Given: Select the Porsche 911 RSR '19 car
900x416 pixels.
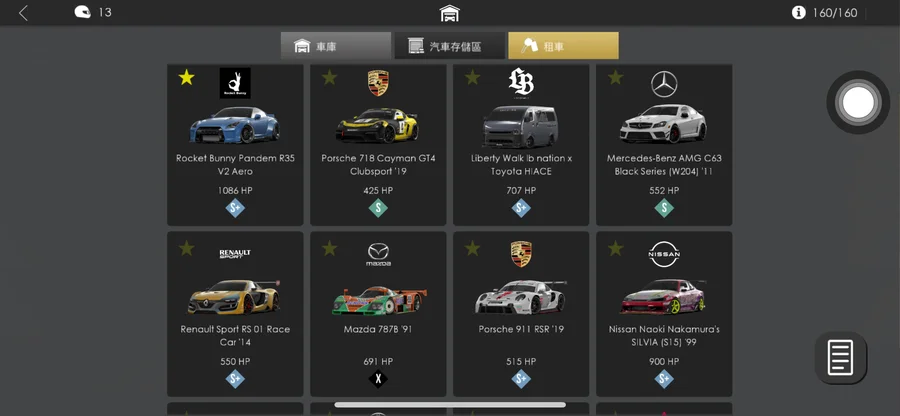Looking at the screenshot, I should pyautogui.click(x=521, y=314).
